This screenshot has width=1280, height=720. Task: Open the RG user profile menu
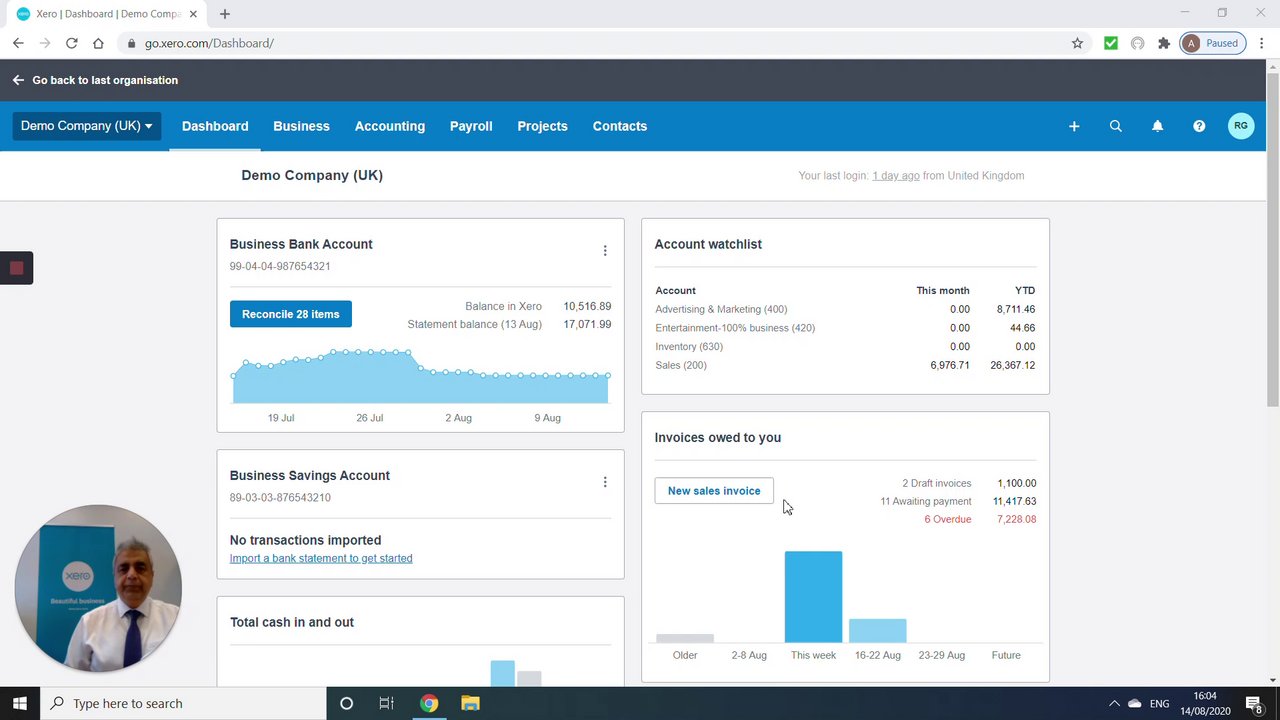(1241, 126)
